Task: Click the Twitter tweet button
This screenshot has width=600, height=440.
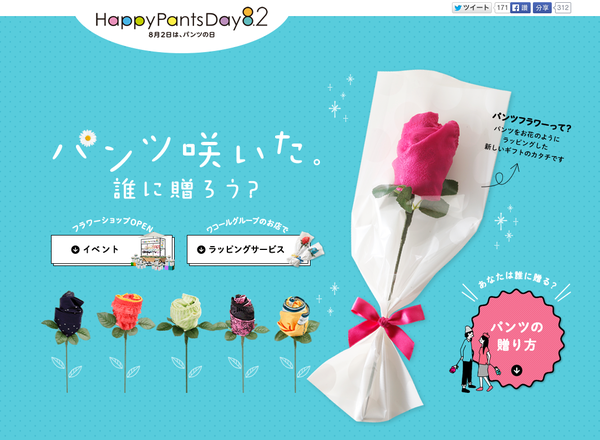Action: (x=472, y=8)
